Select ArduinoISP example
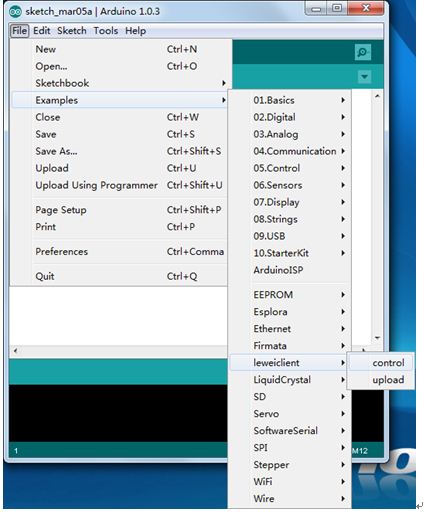This screenshot has height=512, width=430. point(290,270)
